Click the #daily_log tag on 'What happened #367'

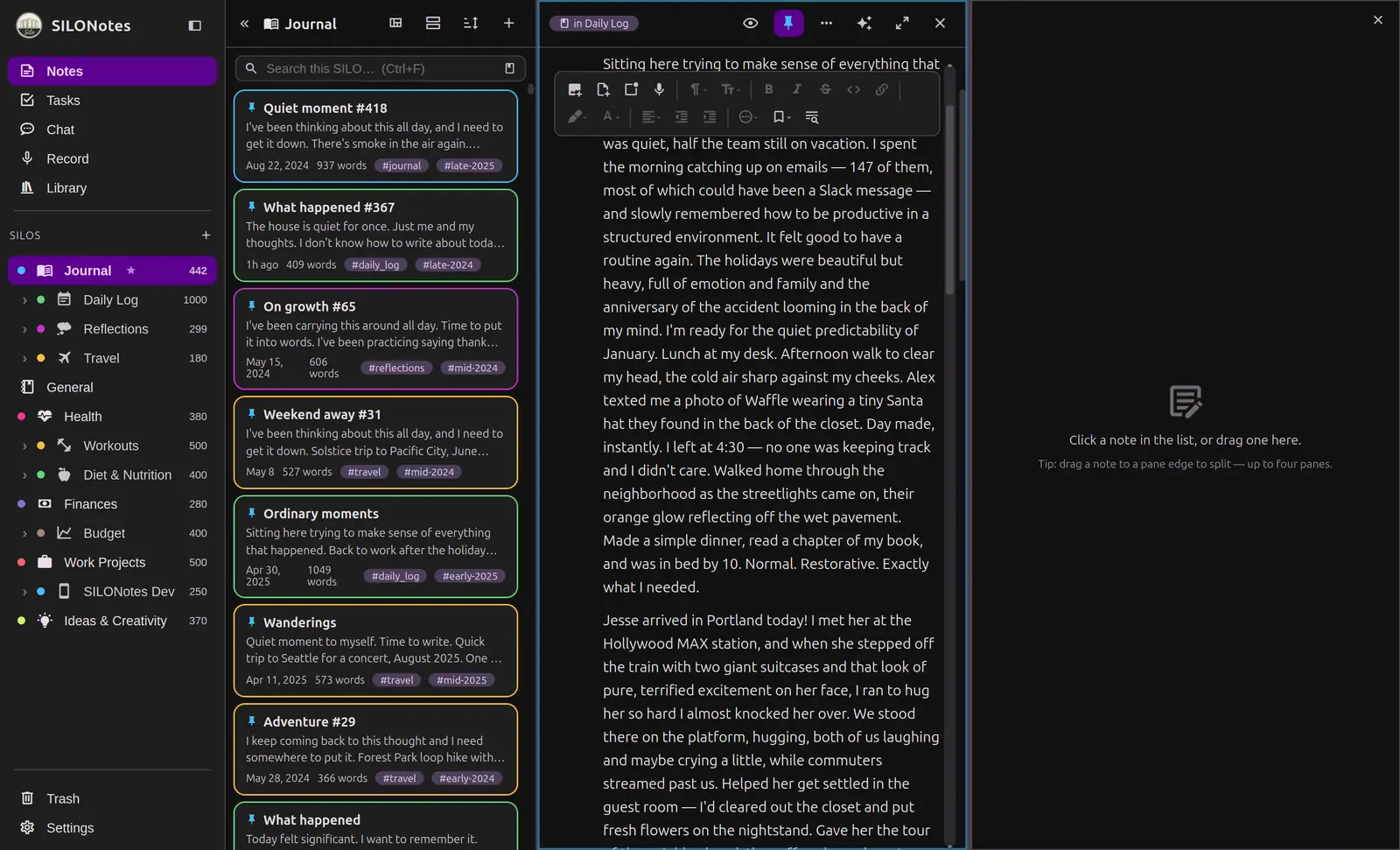coord(375,264)
